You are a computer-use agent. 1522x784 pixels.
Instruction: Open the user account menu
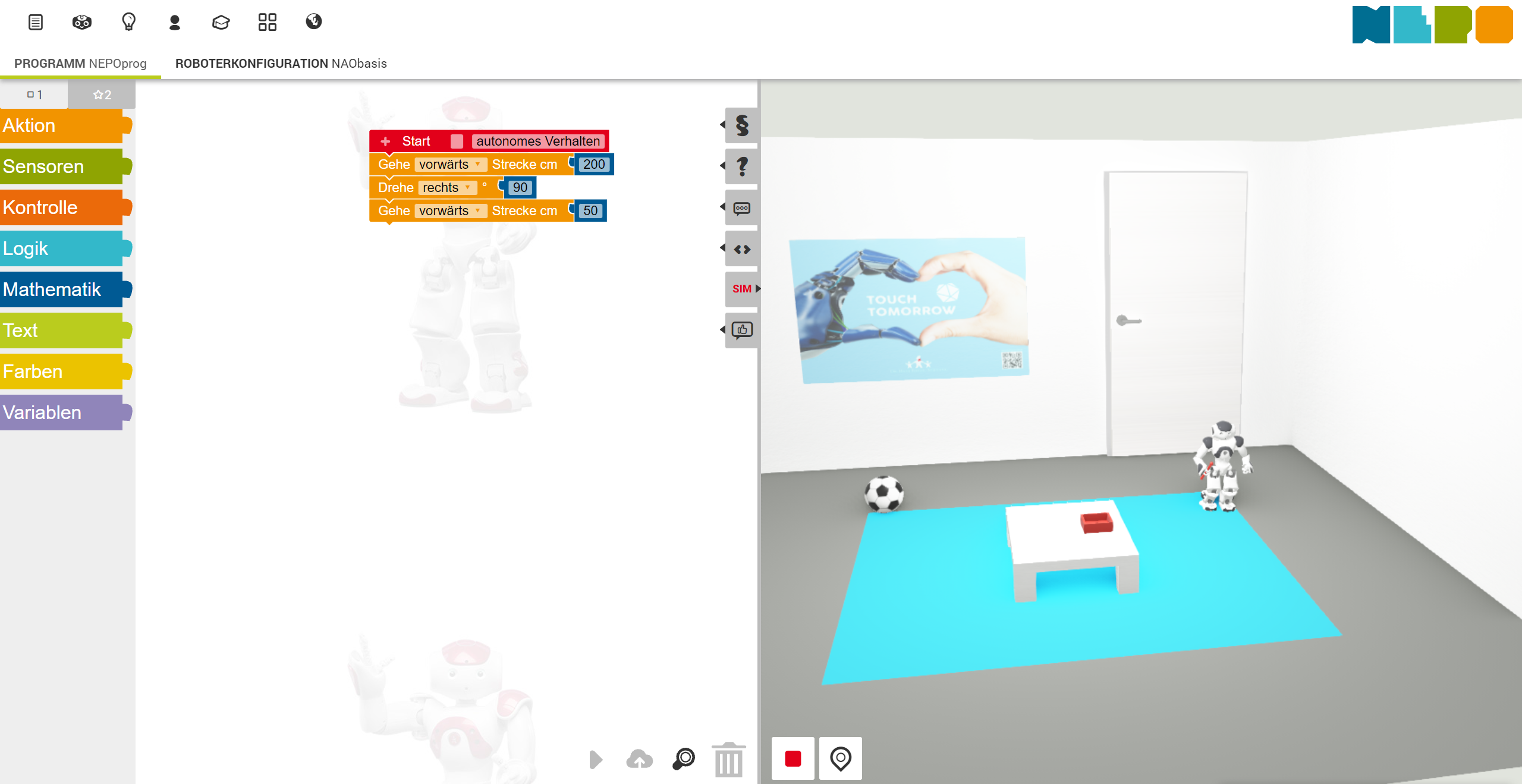click(174, 22)
